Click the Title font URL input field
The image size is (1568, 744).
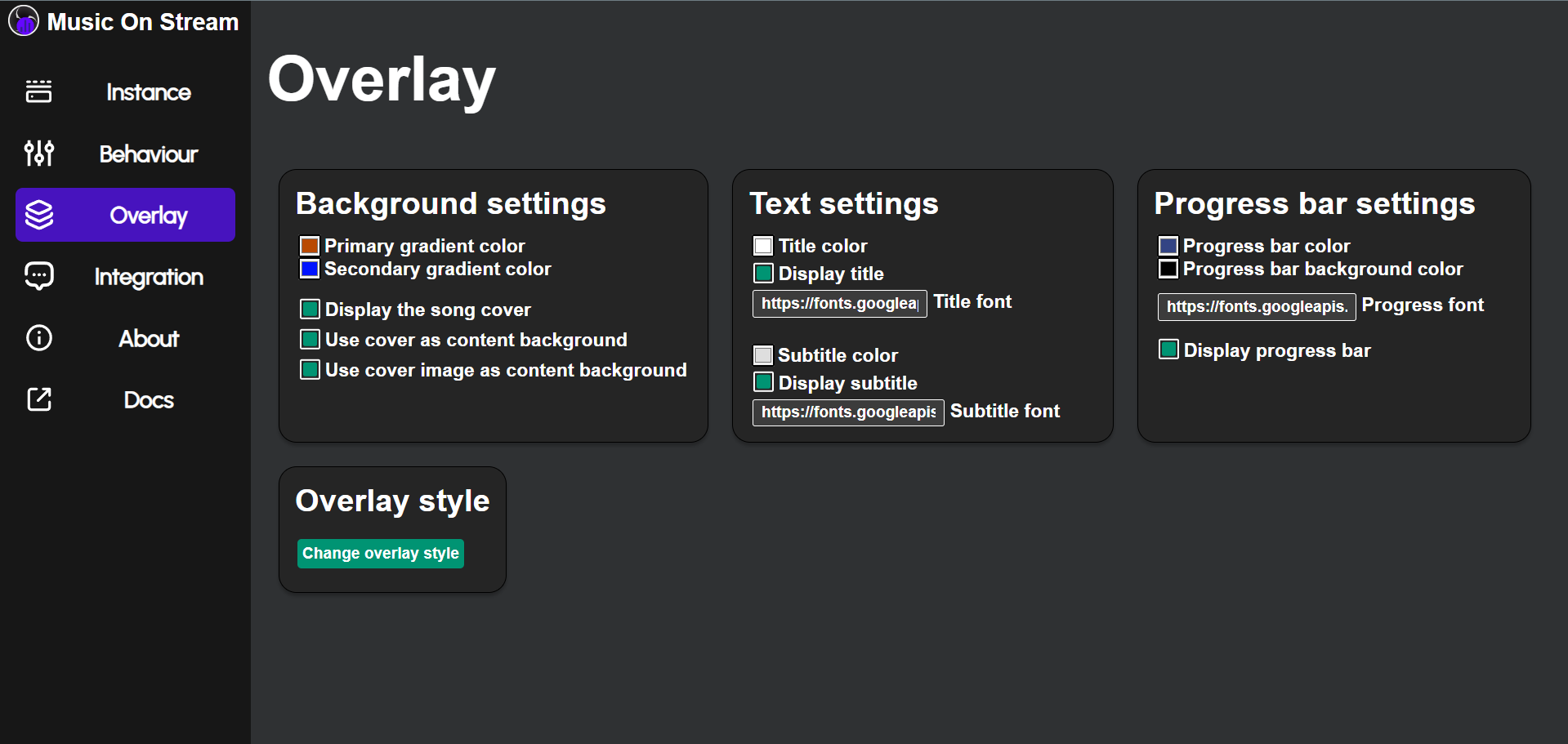(838, 303)
